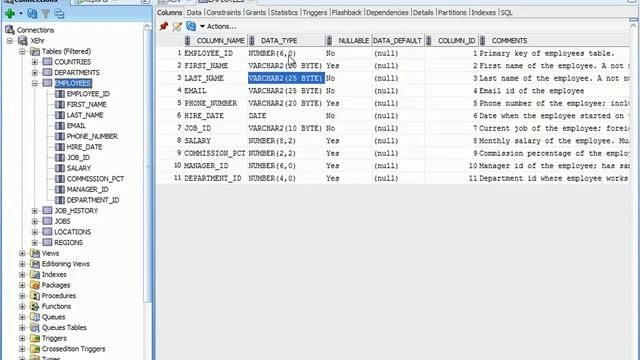Image resolution: width=640 pixels, height=360 pixels.
Task: Expand the JOBS table node
Action: pyautogui.click(x=35, y=221)
